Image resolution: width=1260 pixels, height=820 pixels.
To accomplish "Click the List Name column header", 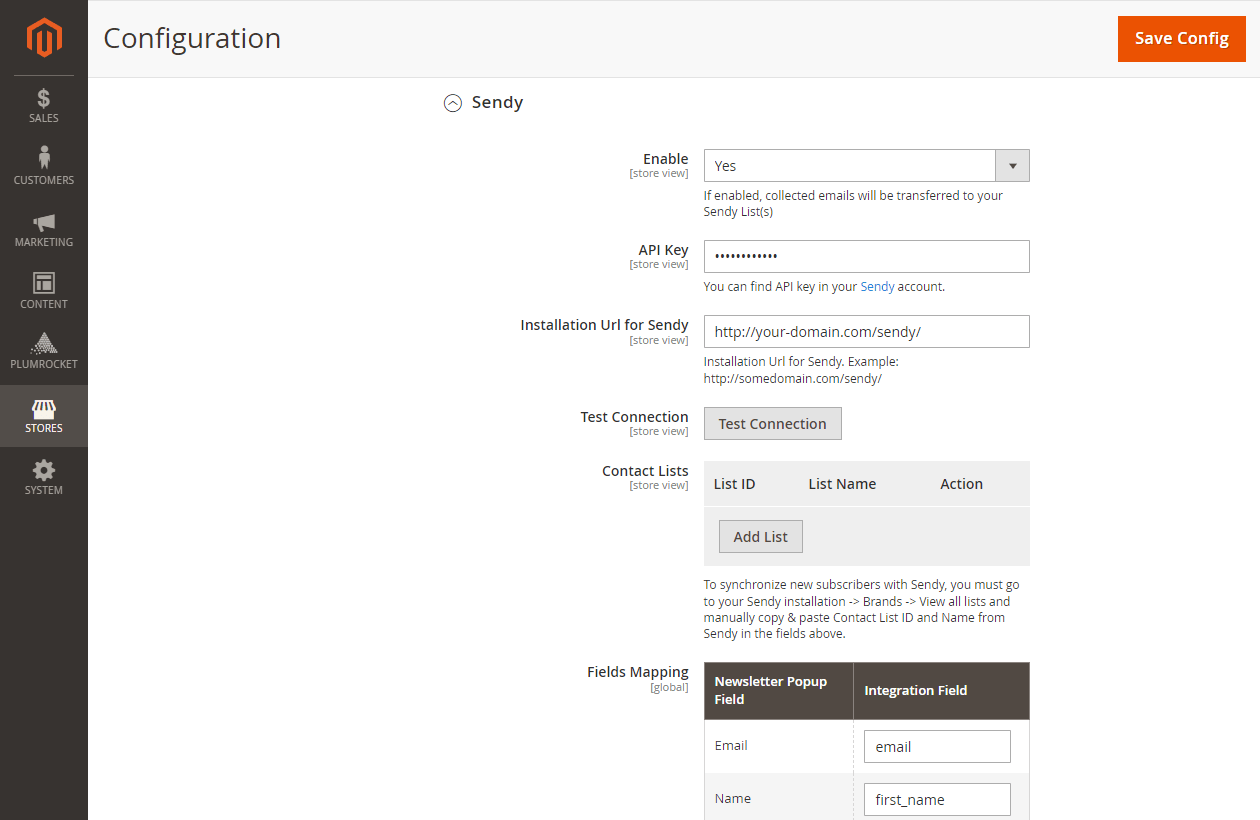I will coord(842,484).
